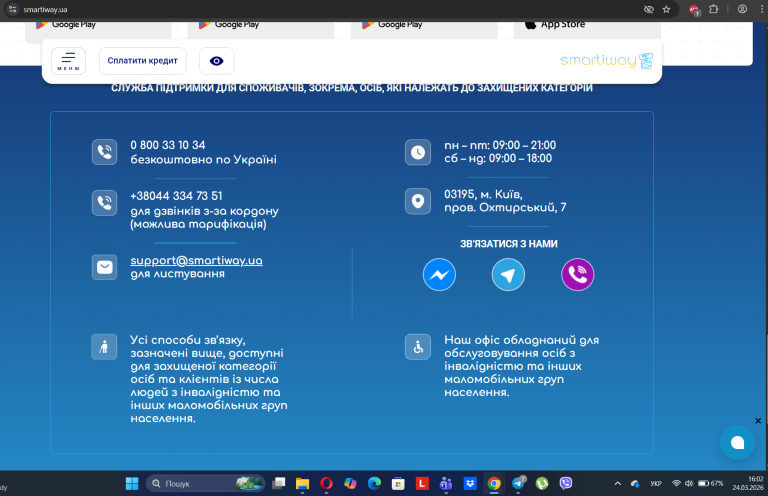This screenshot has height=496, width=768.
Task: Open Microsoft Copilot from the taskbar
Action: tap(350, 484)
